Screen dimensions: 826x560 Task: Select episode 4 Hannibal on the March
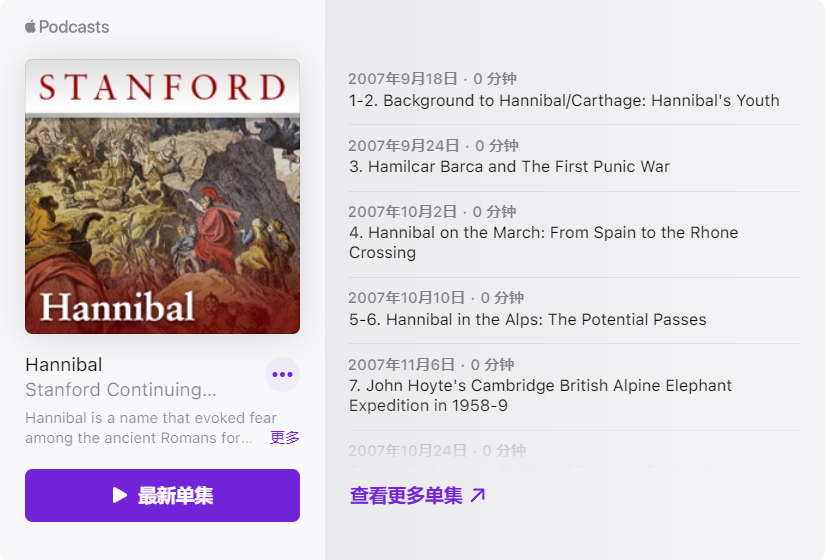tap(544, 242)
